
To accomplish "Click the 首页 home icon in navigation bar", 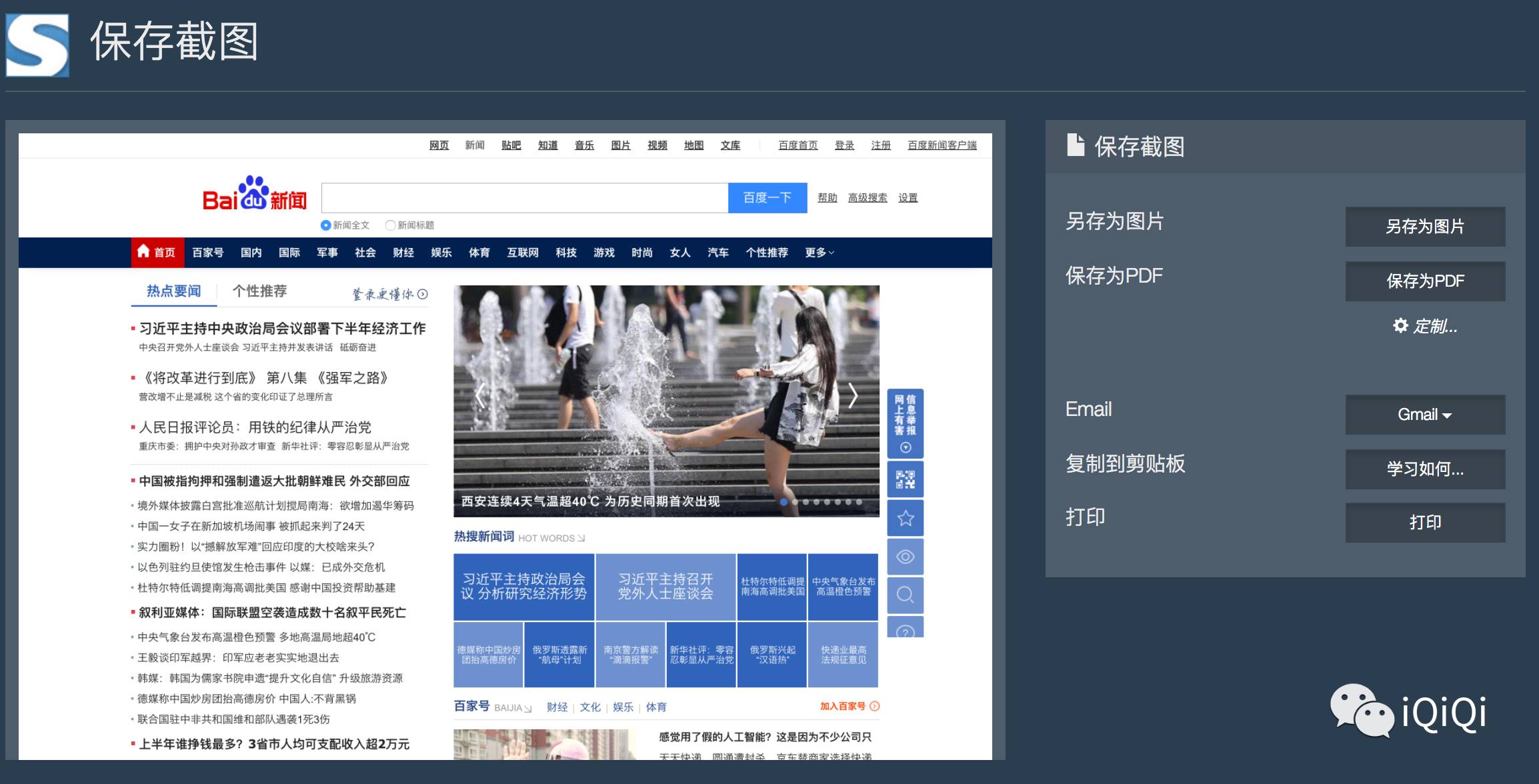I will point(143,251).
